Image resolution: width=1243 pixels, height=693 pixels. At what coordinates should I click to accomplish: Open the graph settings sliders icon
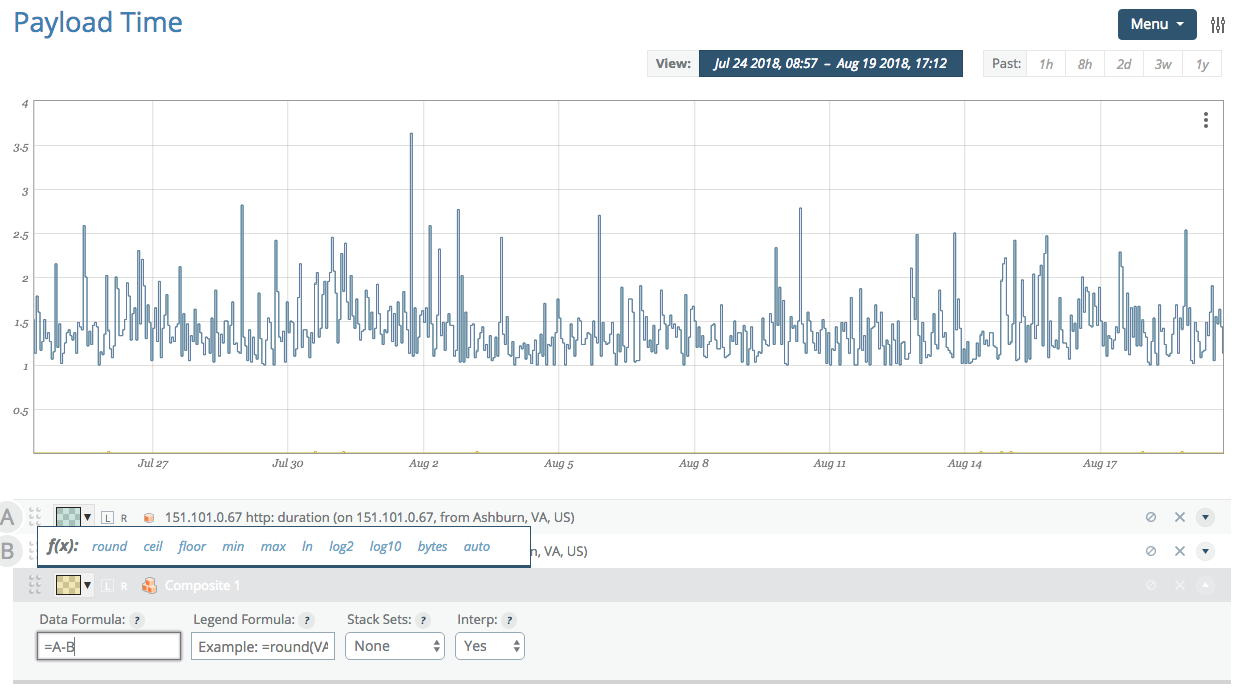[1218, 25]
